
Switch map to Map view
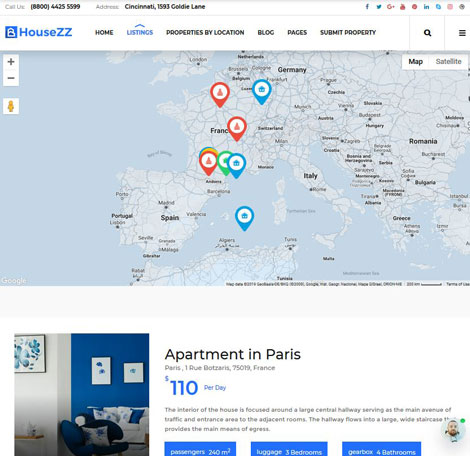pos(415,61)
